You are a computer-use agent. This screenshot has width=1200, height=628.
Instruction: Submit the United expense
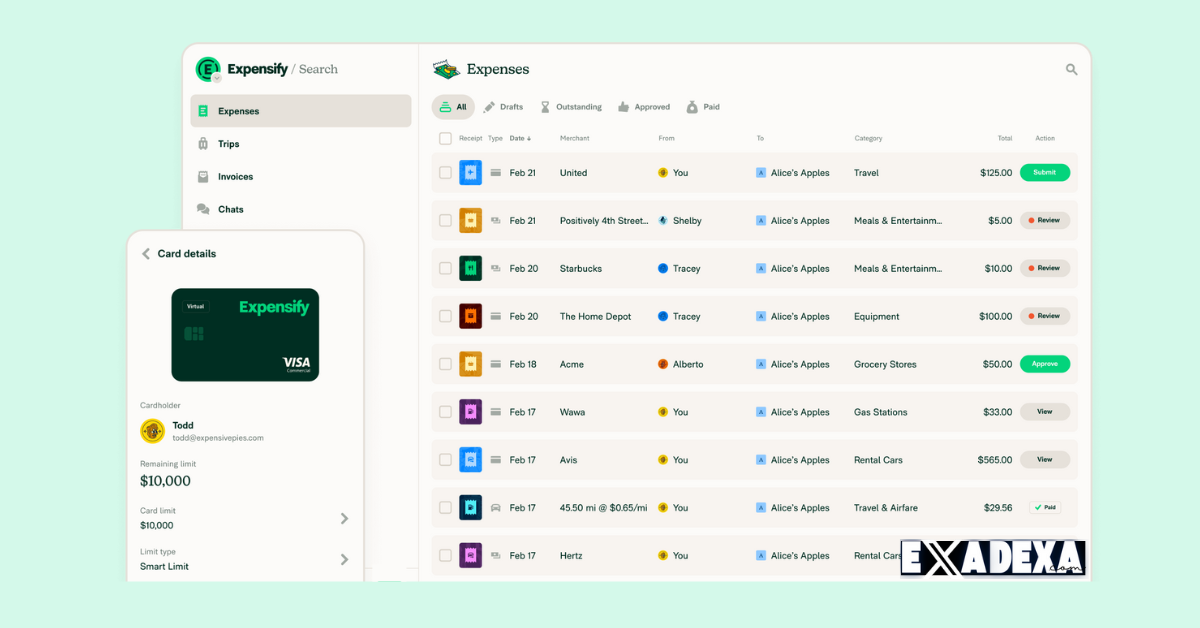tap(1044, 172)
